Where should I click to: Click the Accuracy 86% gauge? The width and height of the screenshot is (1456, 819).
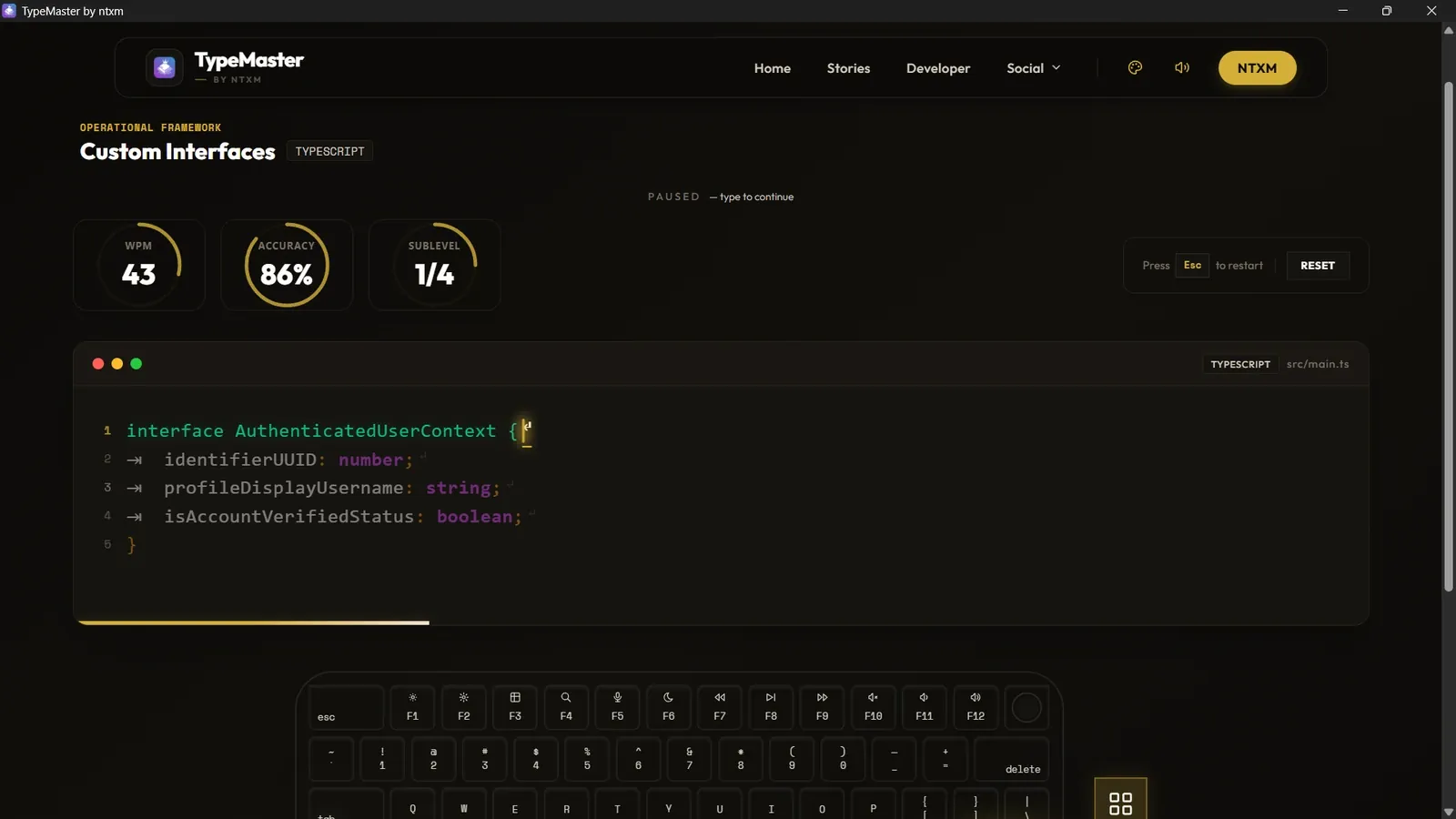tap(287, 265)
